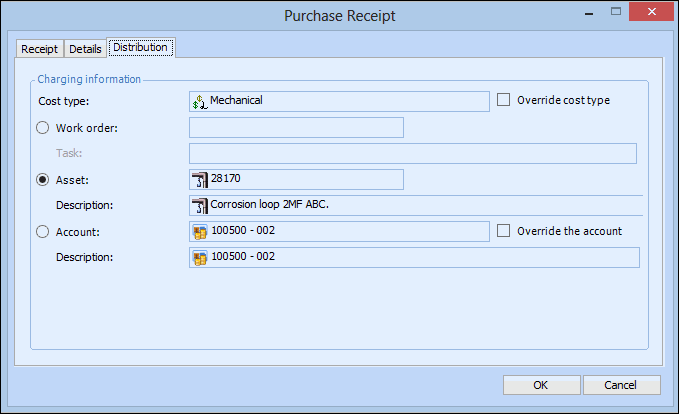Check the Override the account box
This screenshot has height=414, width=679.
coord(504,231)
